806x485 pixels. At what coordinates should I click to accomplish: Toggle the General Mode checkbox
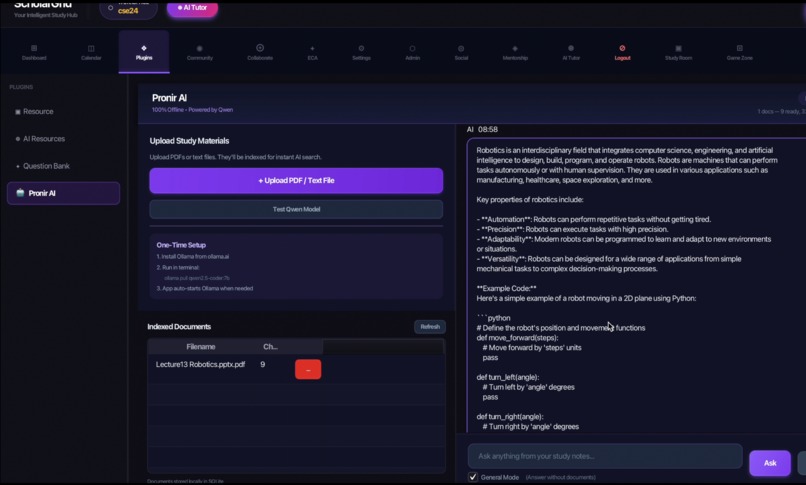pyautogui.click(x=473, y=477)
